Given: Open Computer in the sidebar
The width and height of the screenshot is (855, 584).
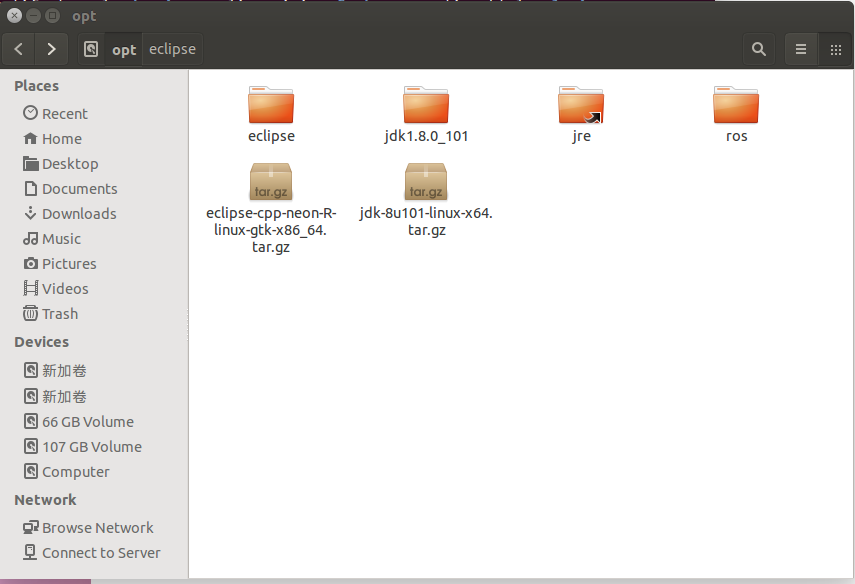Looking at the screenshot, I should point(94,472).
